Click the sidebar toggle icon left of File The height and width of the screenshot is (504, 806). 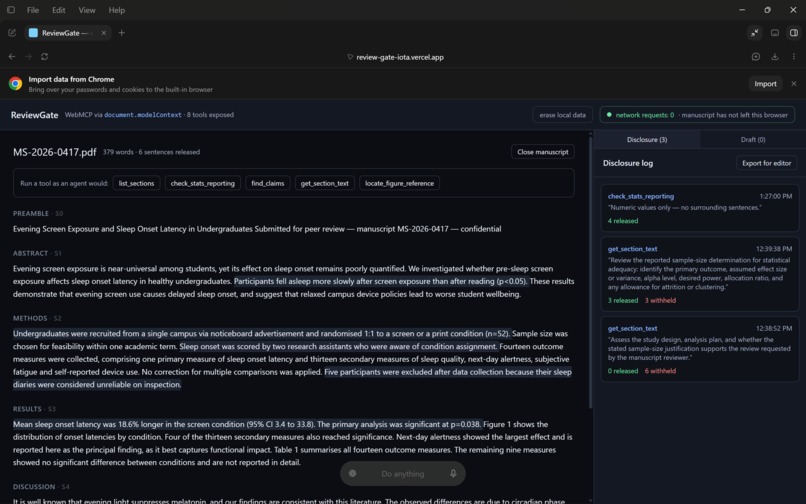coord(11,10)
